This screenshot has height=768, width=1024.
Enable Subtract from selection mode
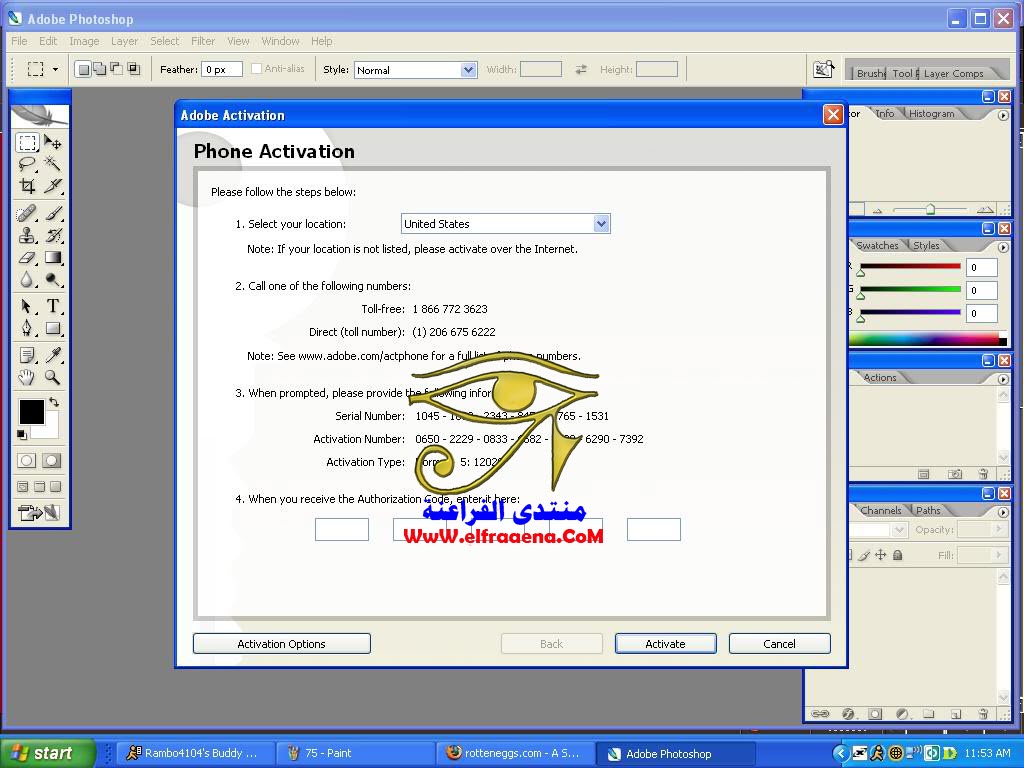117,69
